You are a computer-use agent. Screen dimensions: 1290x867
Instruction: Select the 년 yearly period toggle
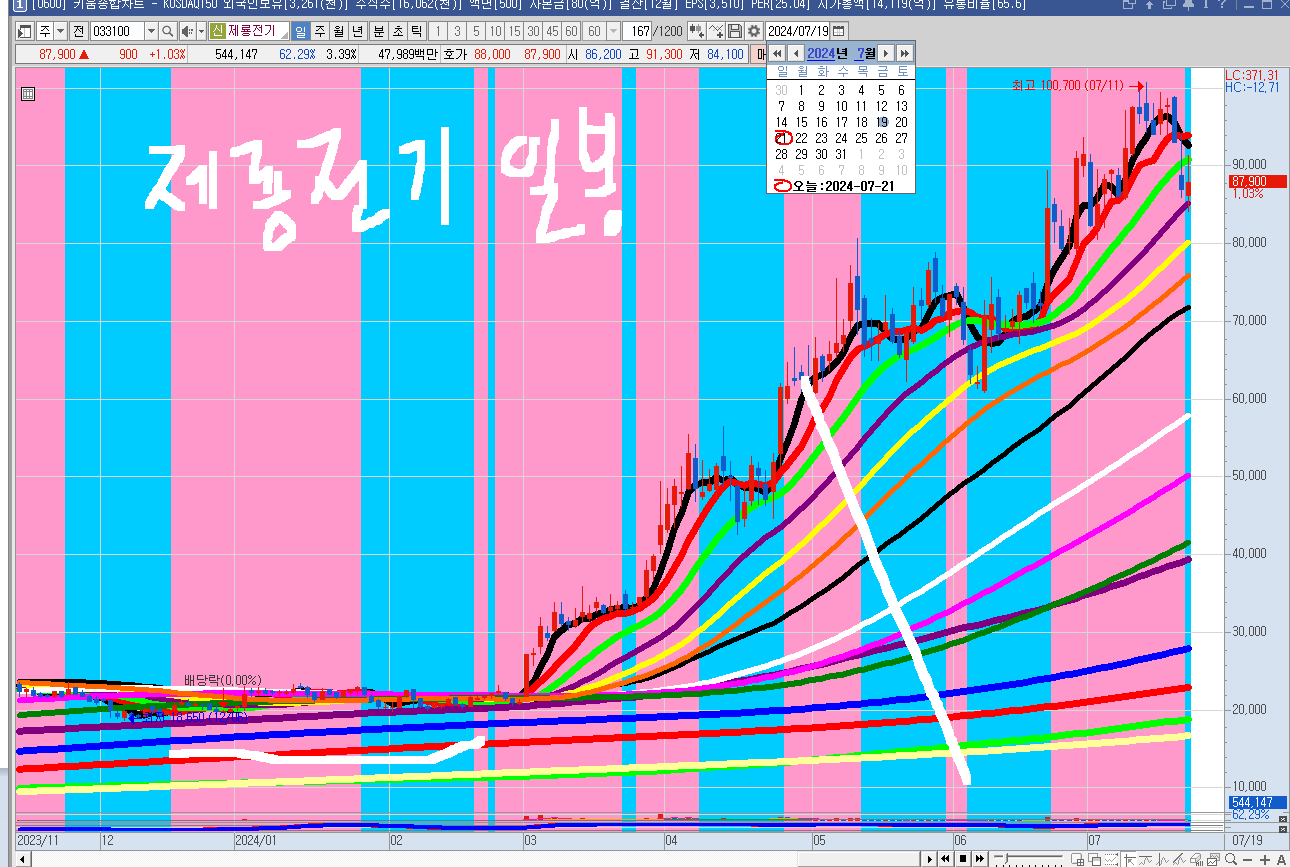358,31
